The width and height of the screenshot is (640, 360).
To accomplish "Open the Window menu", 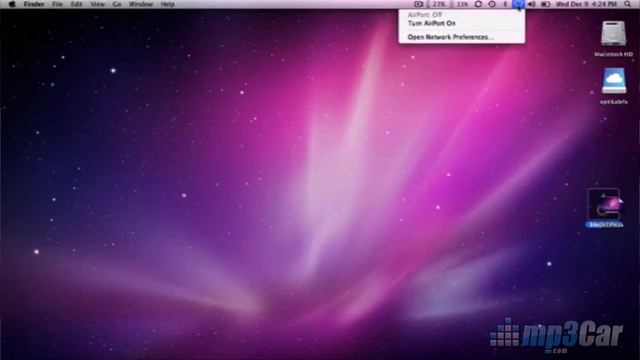I will coord(140,4).
